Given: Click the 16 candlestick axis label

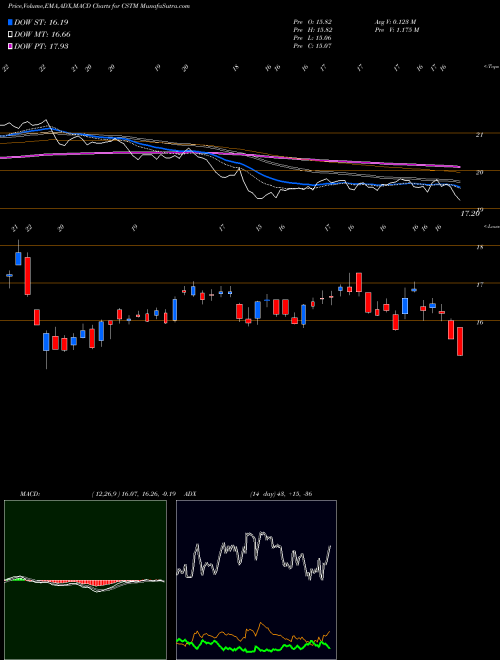Looking at the screenshot, I should pyautogui.click(x=479, y=323).
